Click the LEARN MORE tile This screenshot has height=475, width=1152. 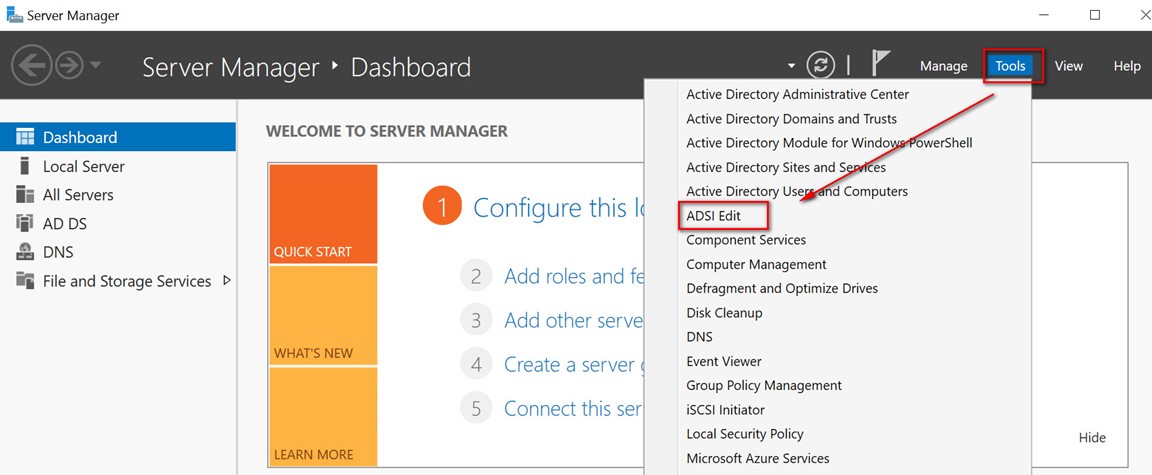(323, 416)
